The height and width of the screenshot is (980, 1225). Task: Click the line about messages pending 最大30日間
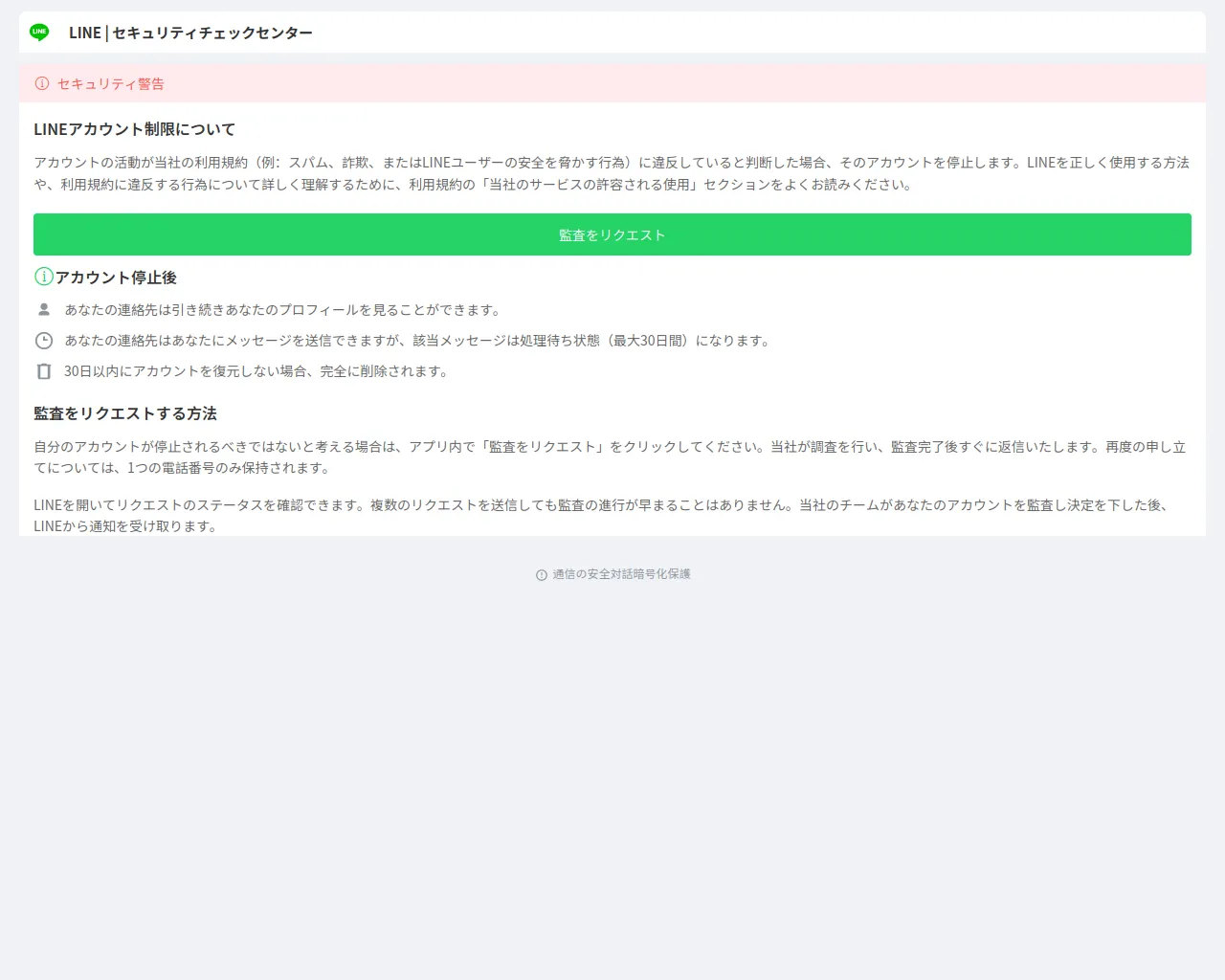tap(419, 341)
